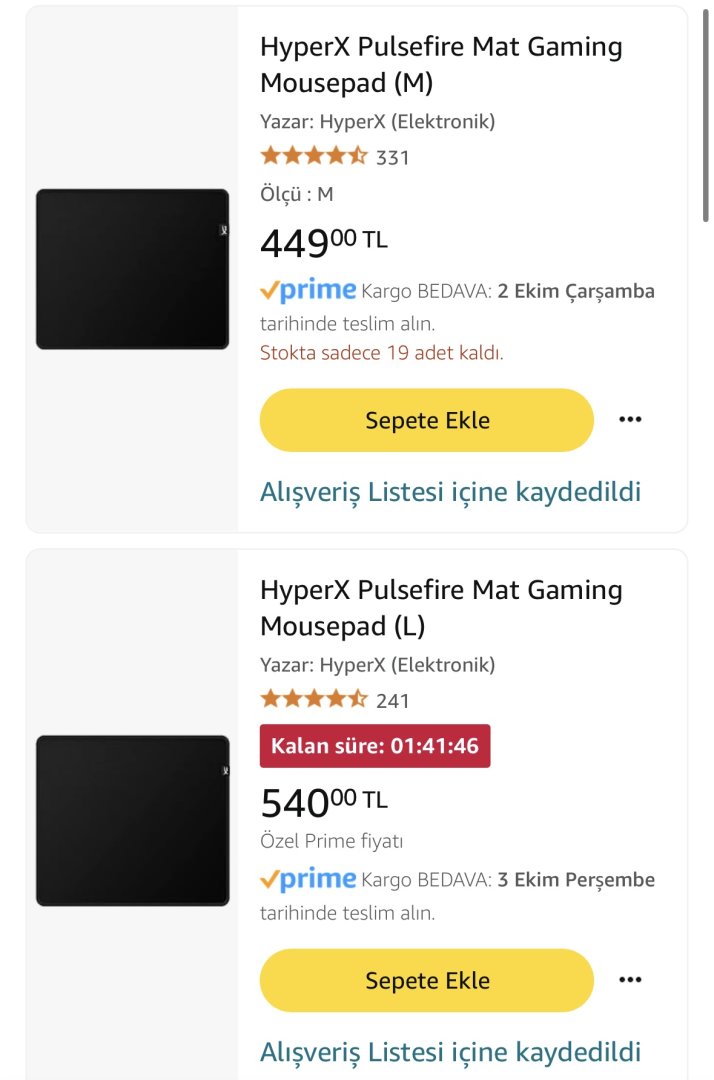Open HyperX Pulsefire Mat Mousepad (M) title
The width and height of the screenshot is (714, 1080).
click(441, 64)
